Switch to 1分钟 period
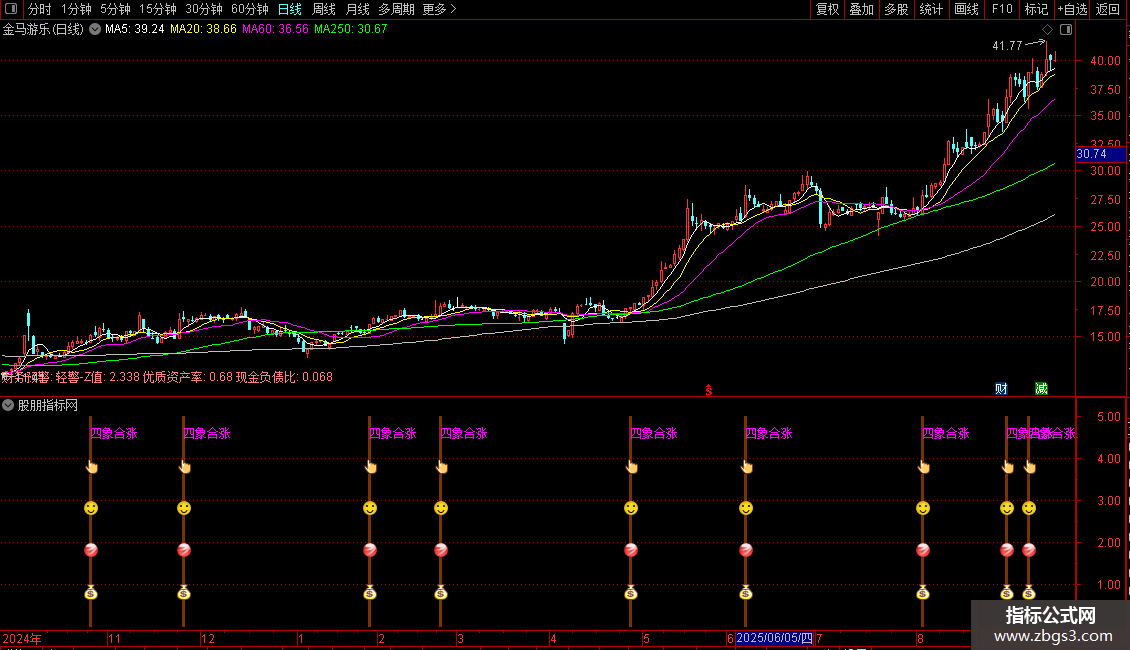 coord(76,9)
